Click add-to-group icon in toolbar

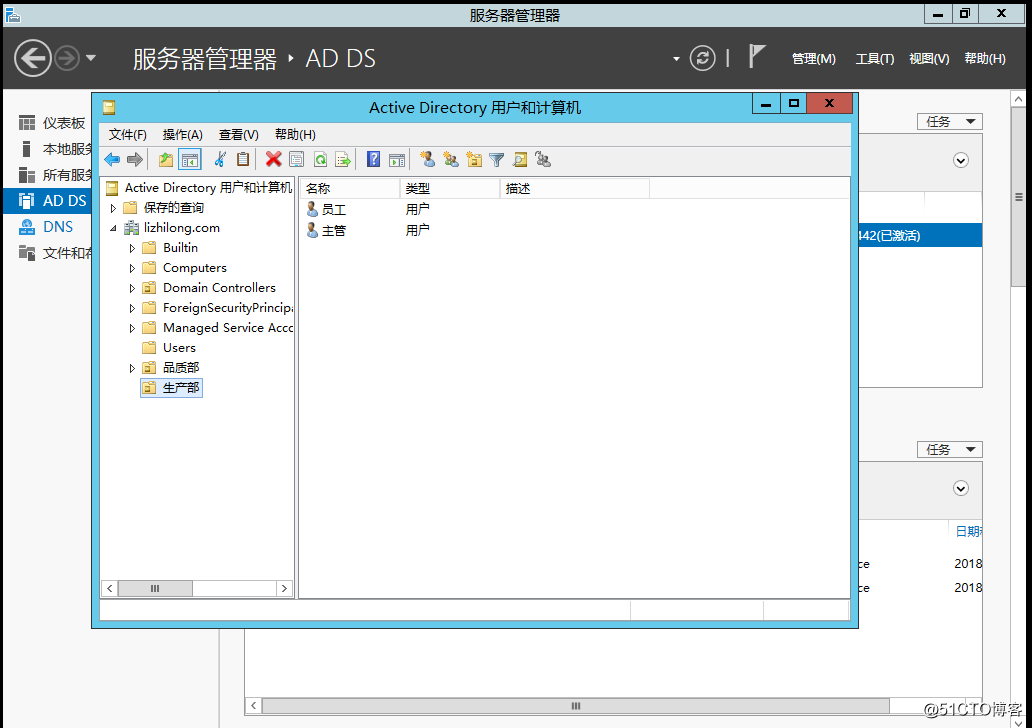pyautogui.click(x=543, y=159)
